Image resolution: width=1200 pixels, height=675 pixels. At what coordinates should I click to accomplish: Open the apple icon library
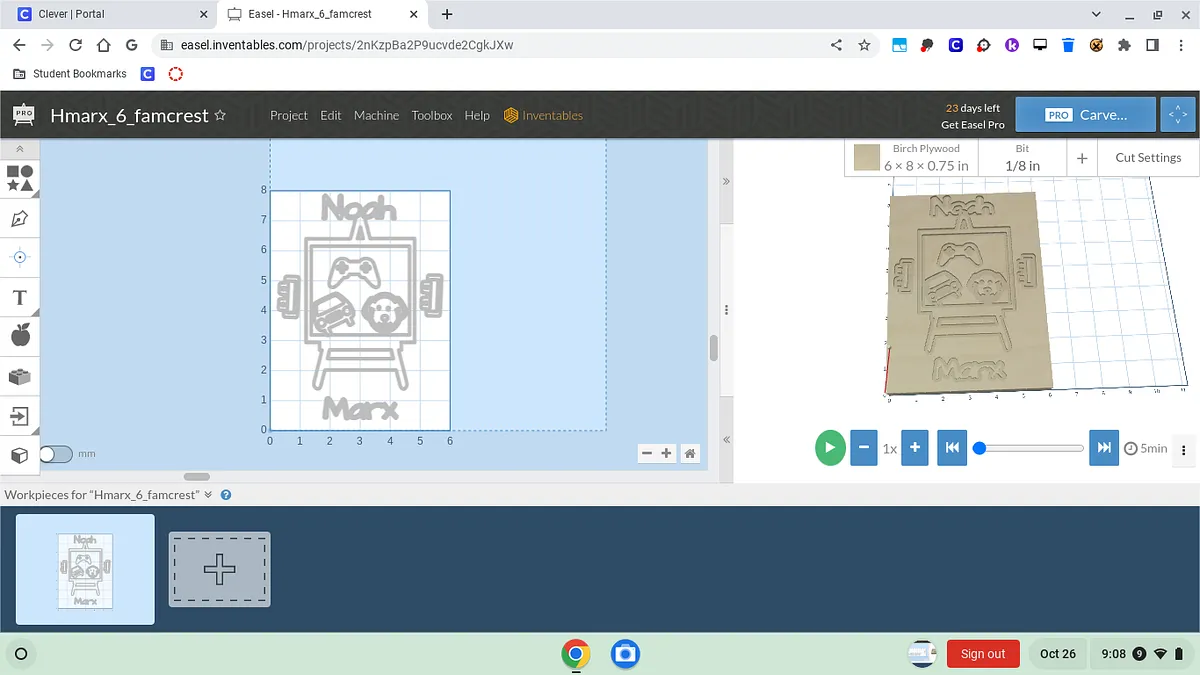[x=20, y=336]
